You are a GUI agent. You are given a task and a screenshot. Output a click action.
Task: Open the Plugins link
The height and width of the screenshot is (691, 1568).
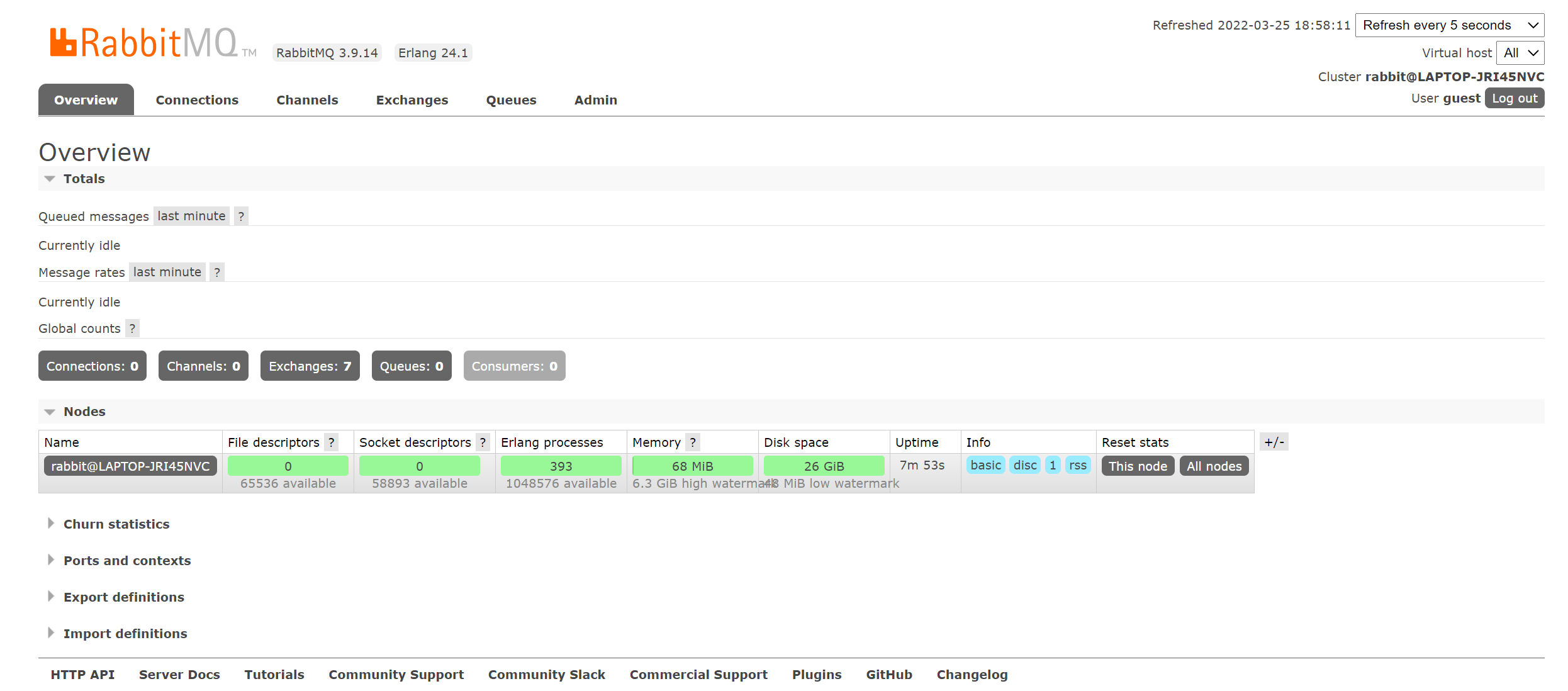[817, 675]
